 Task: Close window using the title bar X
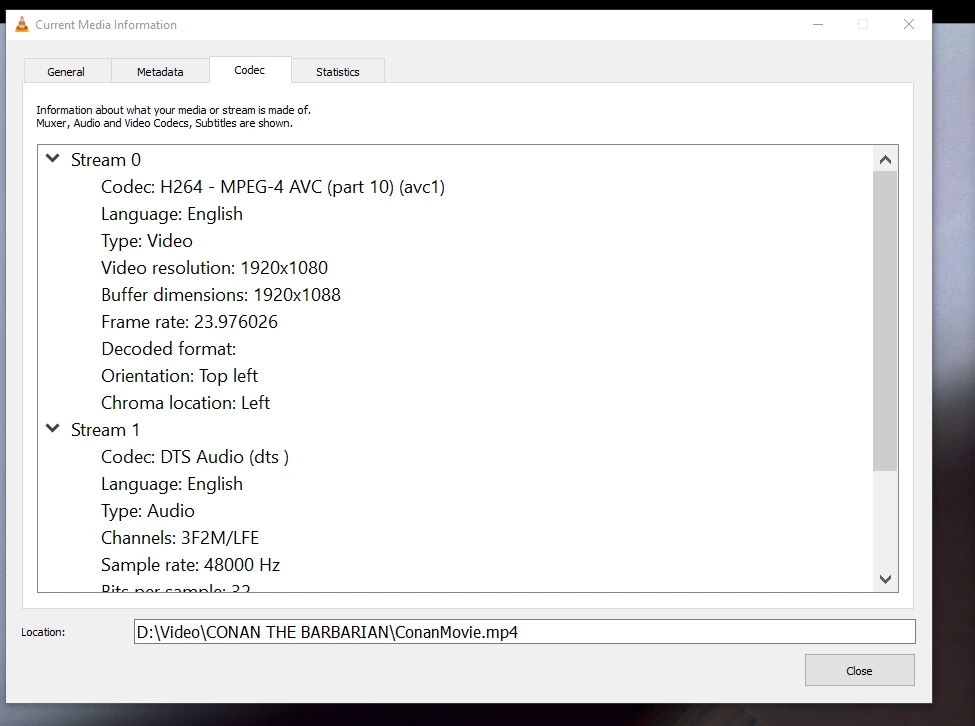909,24
